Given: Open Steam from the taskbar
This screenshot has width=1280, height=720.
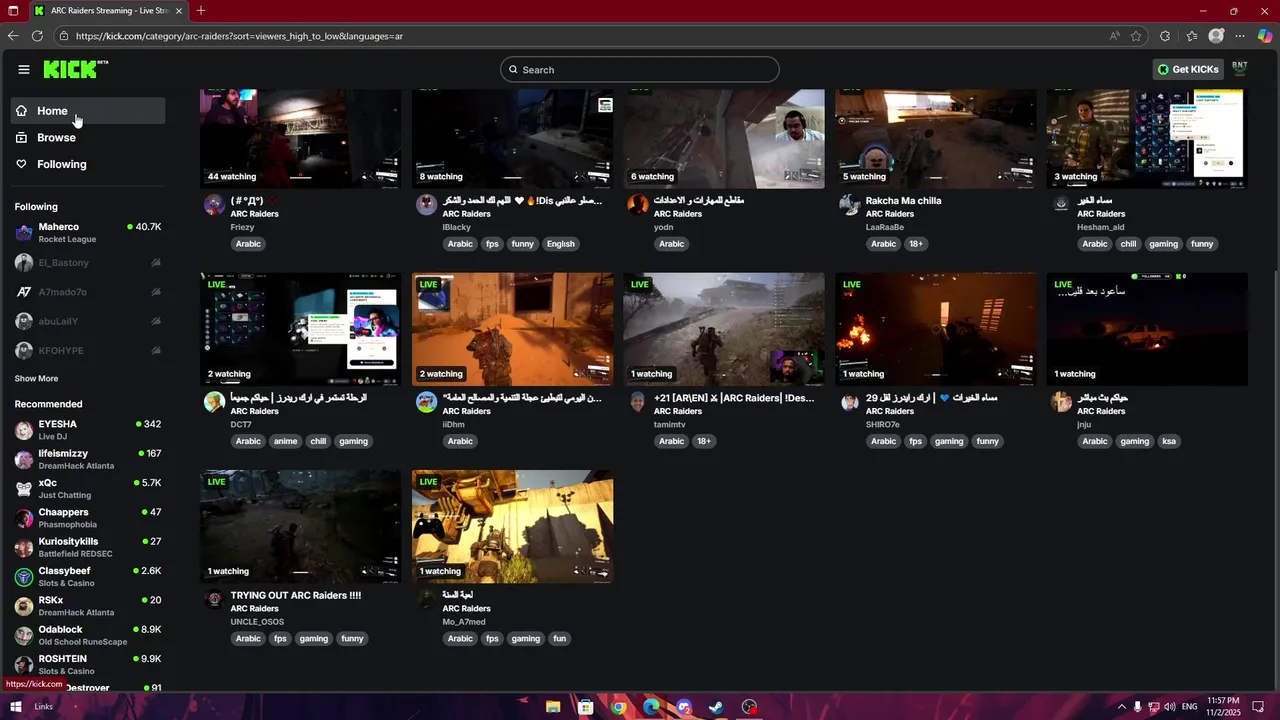Looking at the screenshot, I should 716,707.
